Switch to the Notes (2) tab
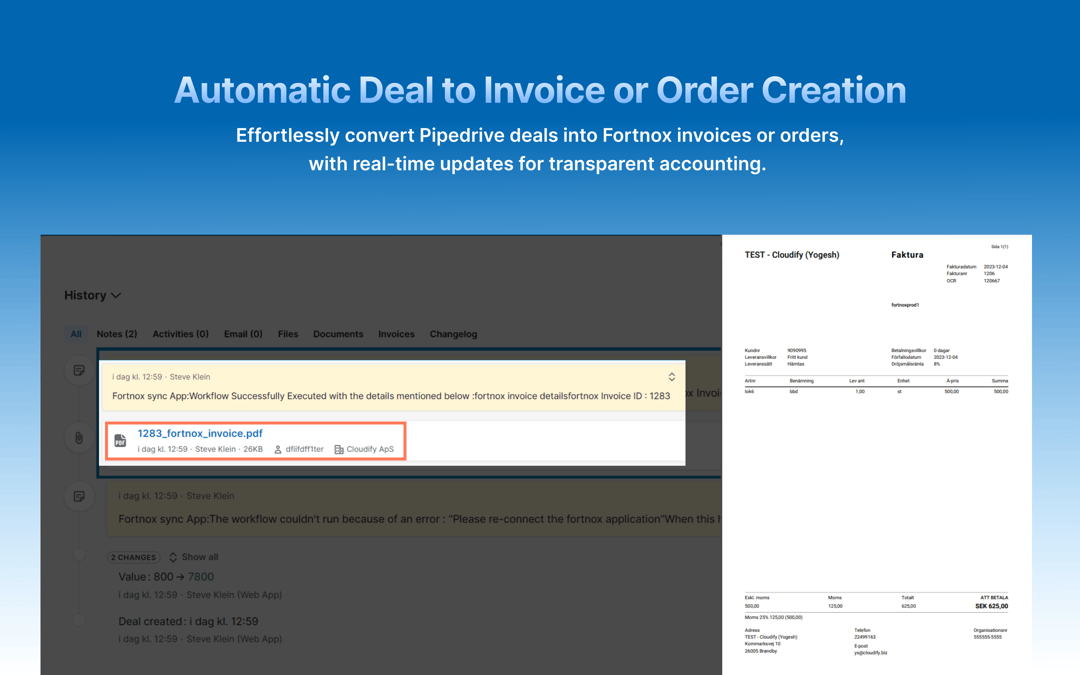 (116, 334)
